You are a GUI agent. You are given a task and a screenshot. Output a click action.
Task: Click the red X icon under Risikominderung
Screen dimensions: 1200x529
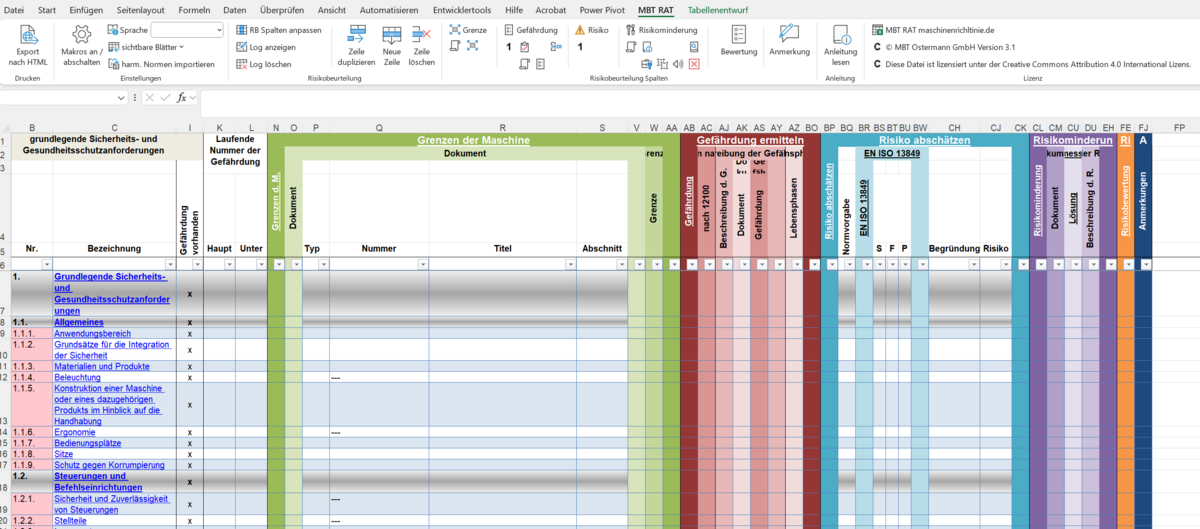(x=693, y=64)
